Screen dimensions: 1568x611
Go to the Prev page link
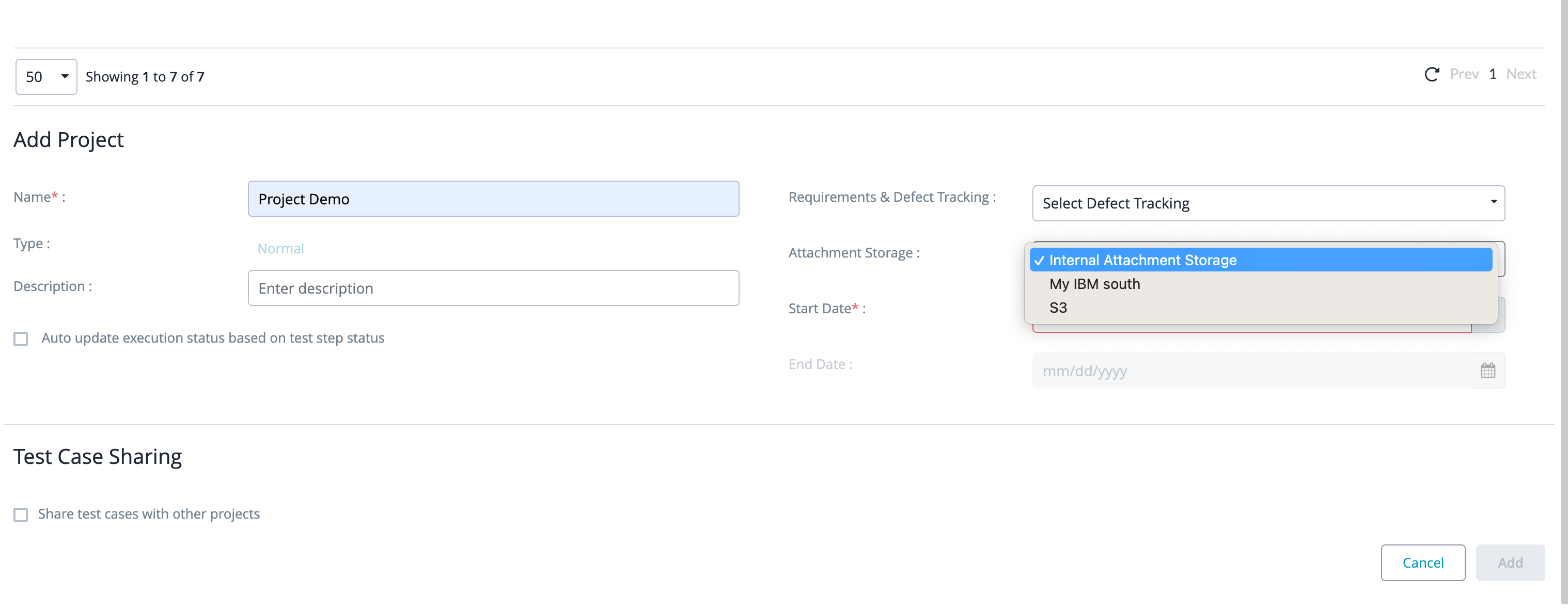[x=1464, y=74]
